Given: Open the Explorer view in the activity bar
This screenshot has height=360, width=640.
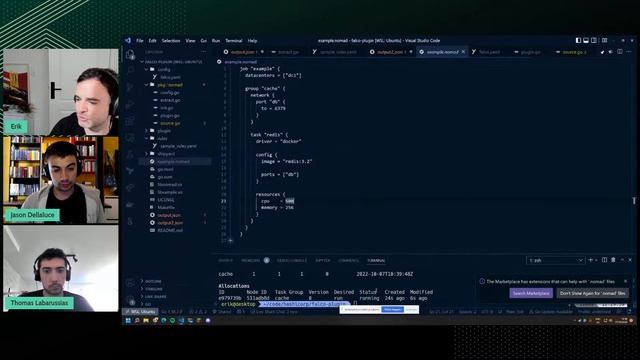Looking at the screenshot, I should pyautogui.click(x=130, y=54).
